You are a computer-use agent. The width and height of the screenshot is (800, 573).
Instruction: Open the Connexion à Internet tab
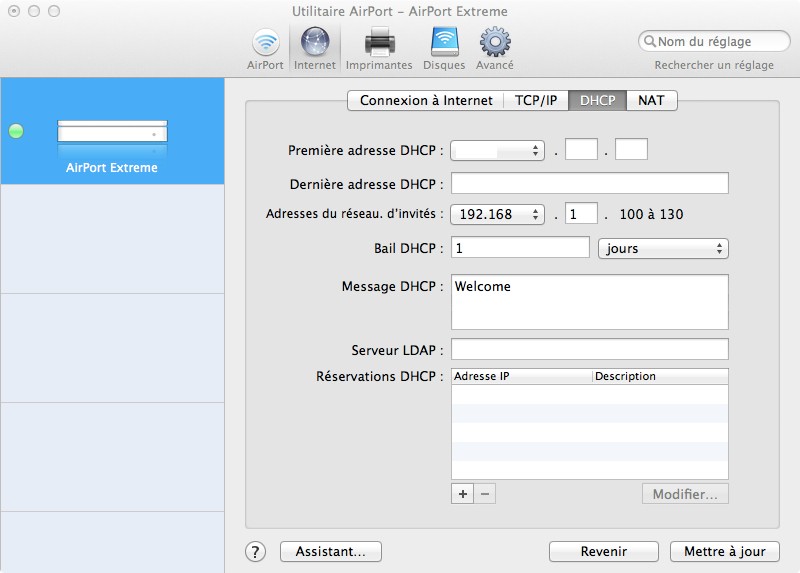[x=426, y=100]
